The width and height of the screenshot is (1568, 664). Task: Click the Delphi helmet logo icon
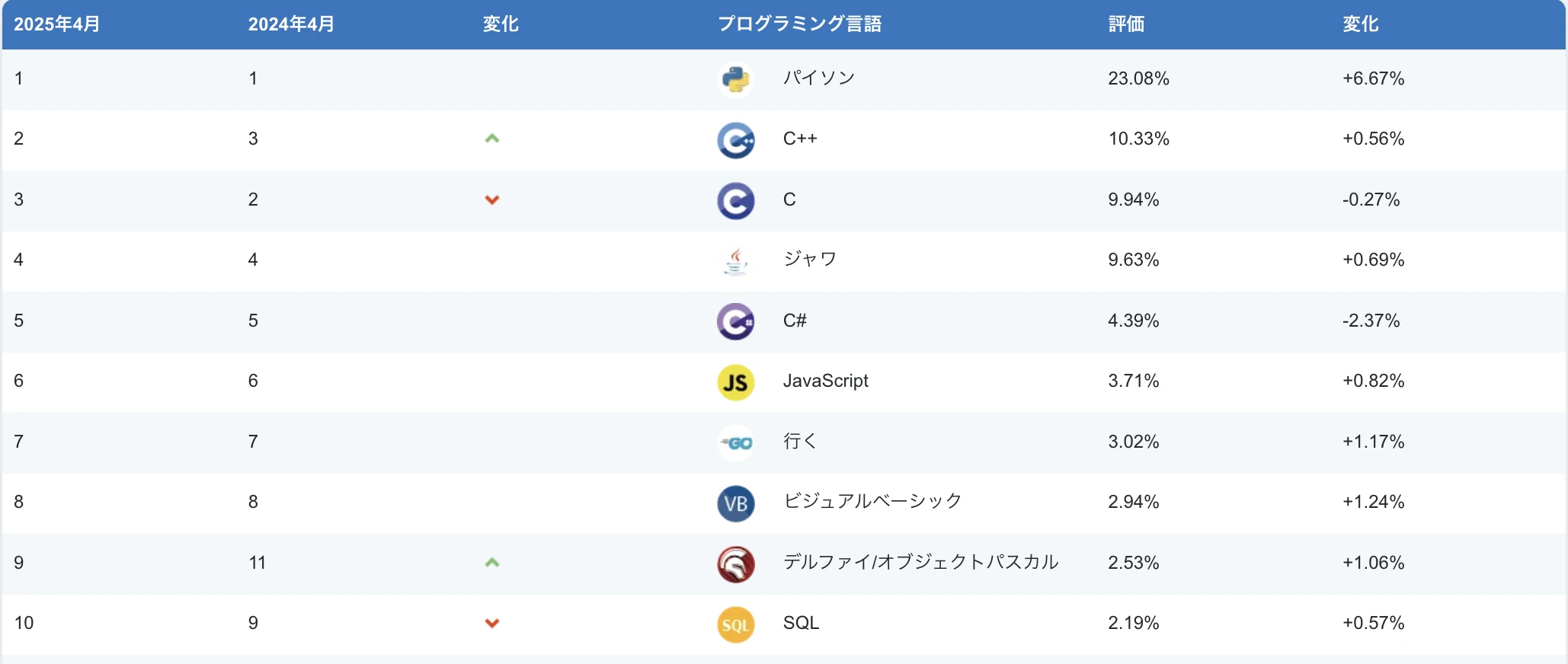click(736, 564)
